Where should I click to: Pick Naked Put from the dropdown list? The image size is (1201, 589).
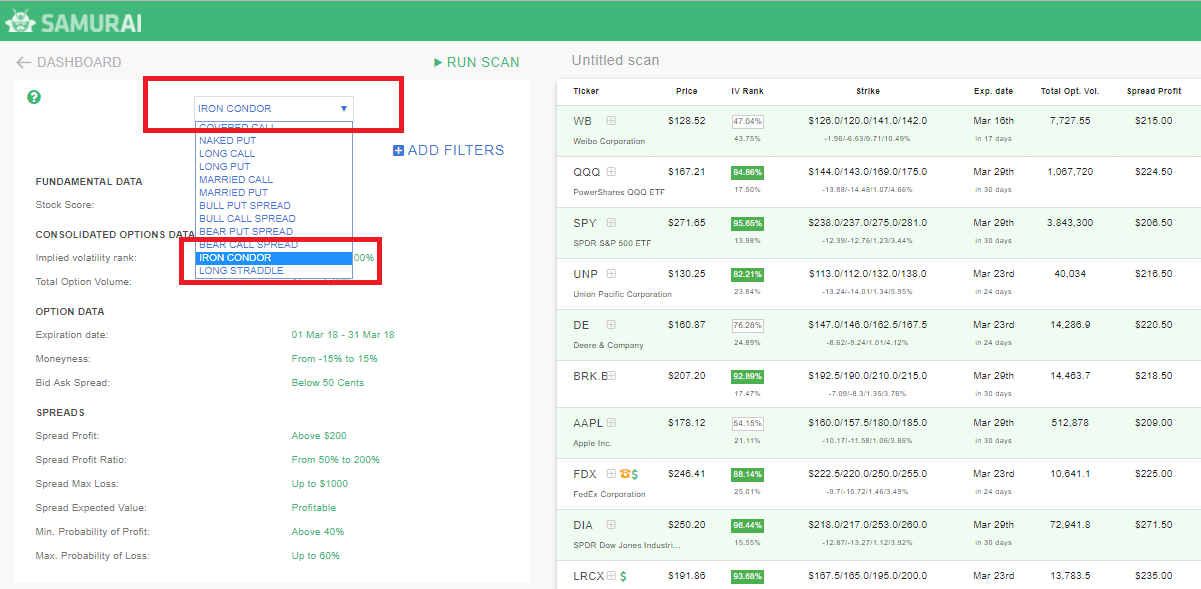click(x=227, y=141)
